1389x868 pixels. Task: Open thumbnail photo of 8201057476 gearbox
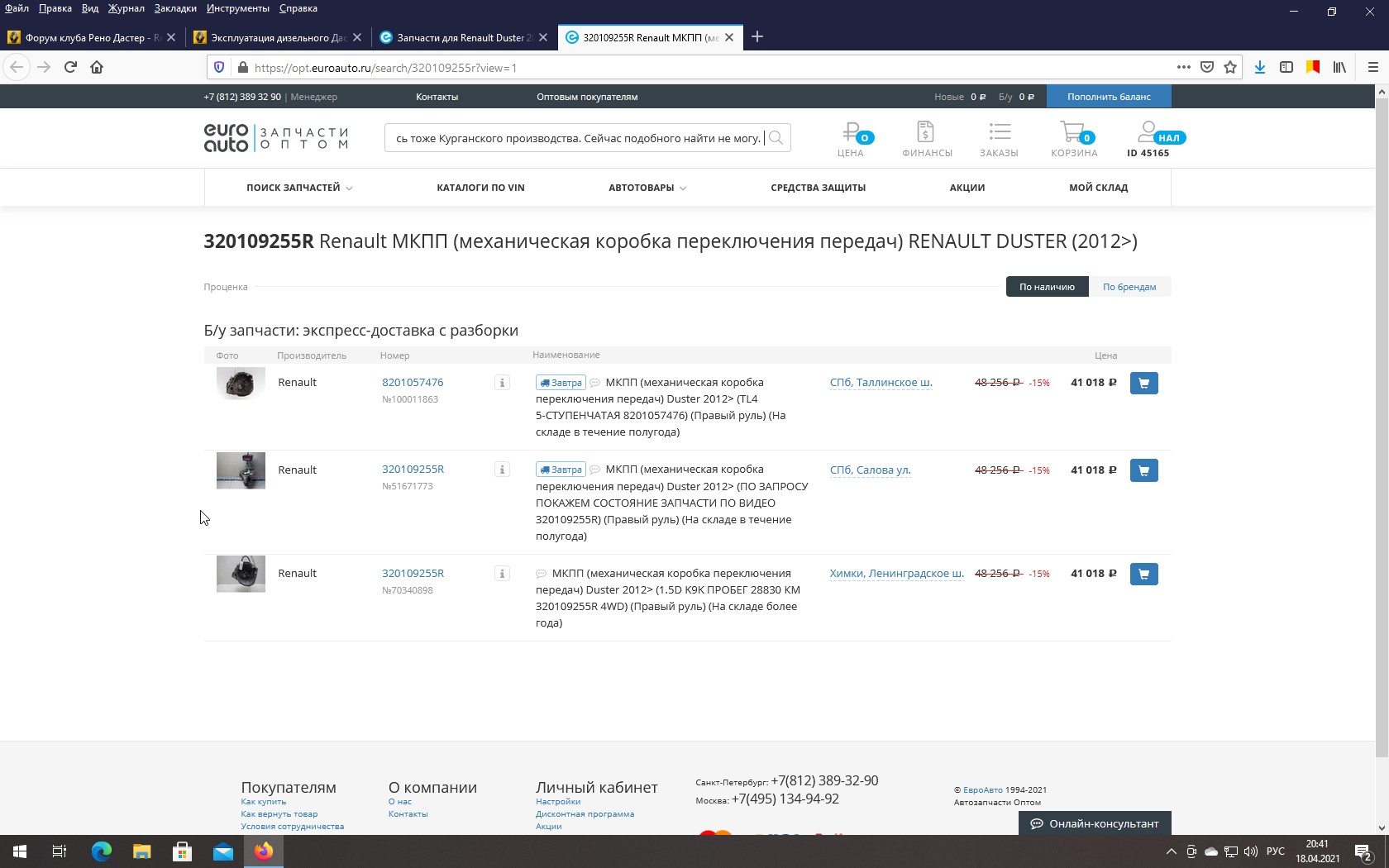[x=241, y=383]
